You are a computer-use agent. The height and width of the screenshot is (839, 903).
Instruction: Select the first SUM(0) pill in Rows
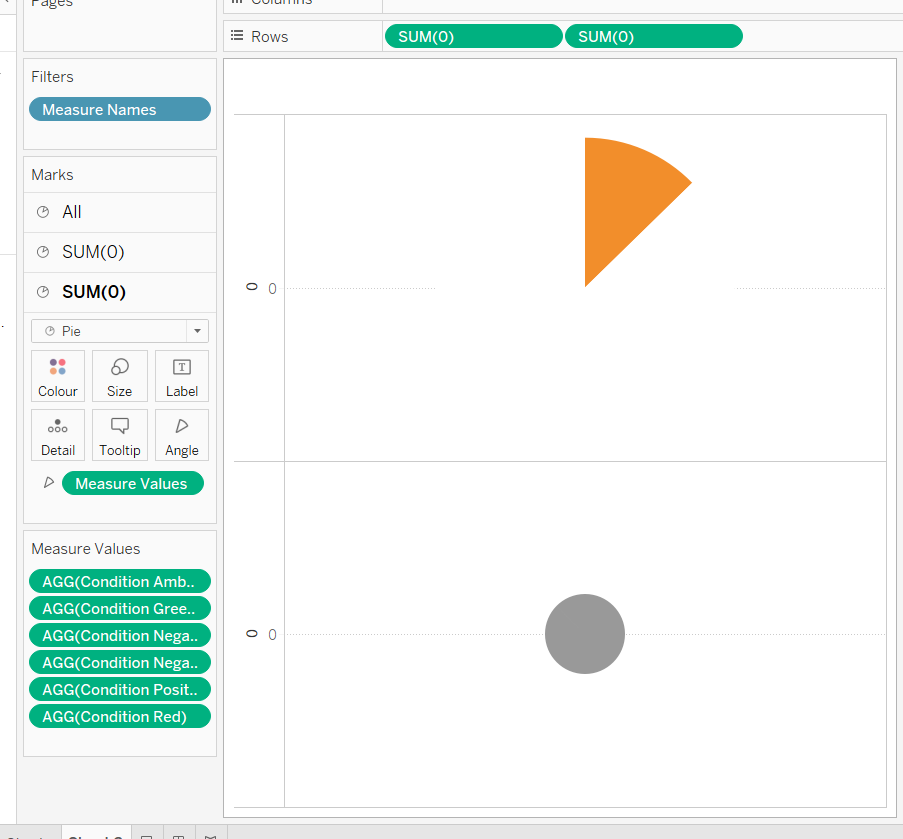pyautogui.click(x=473, y=37)
